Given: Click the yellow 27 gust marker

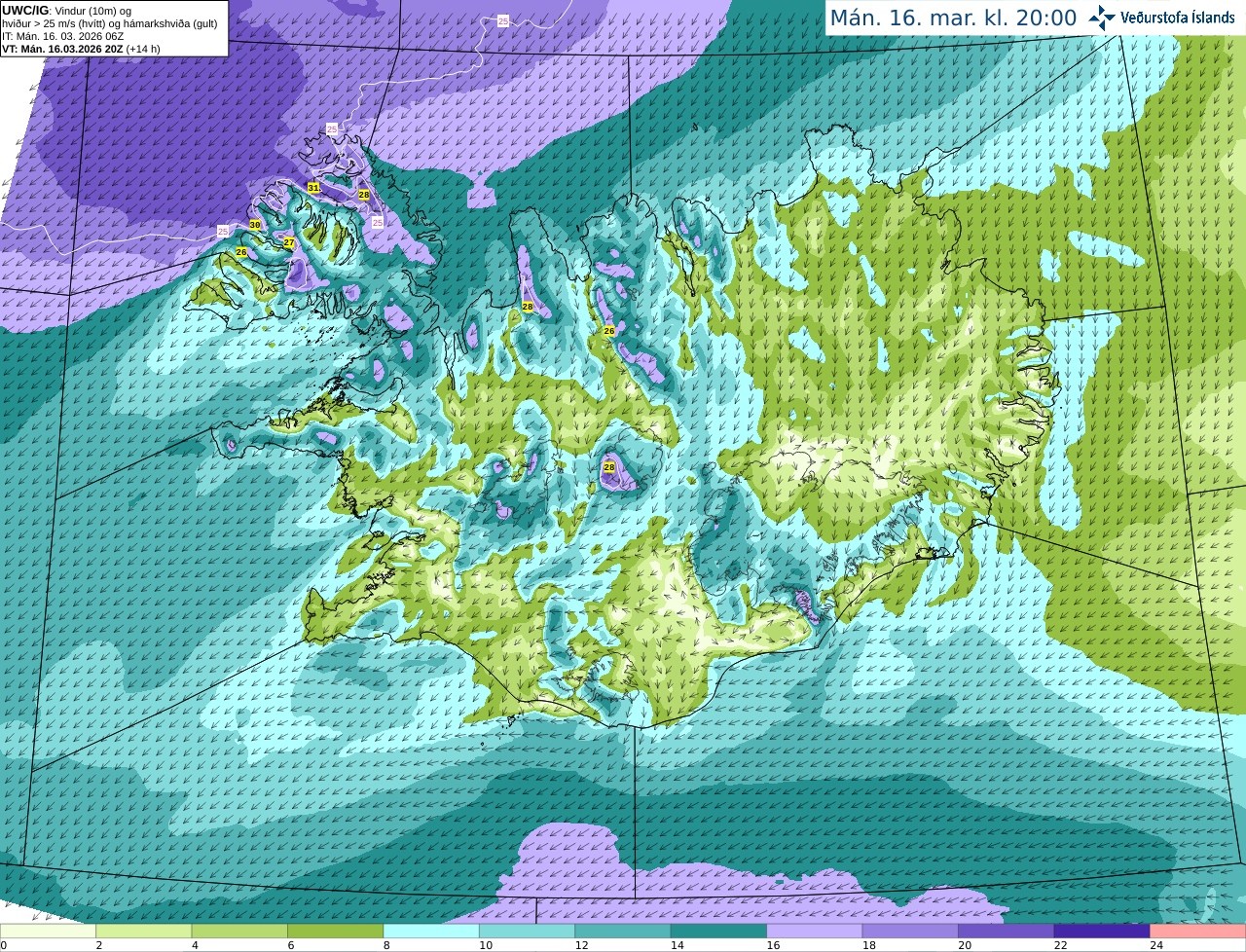Looking at the screenshot, I should (289, 242).
